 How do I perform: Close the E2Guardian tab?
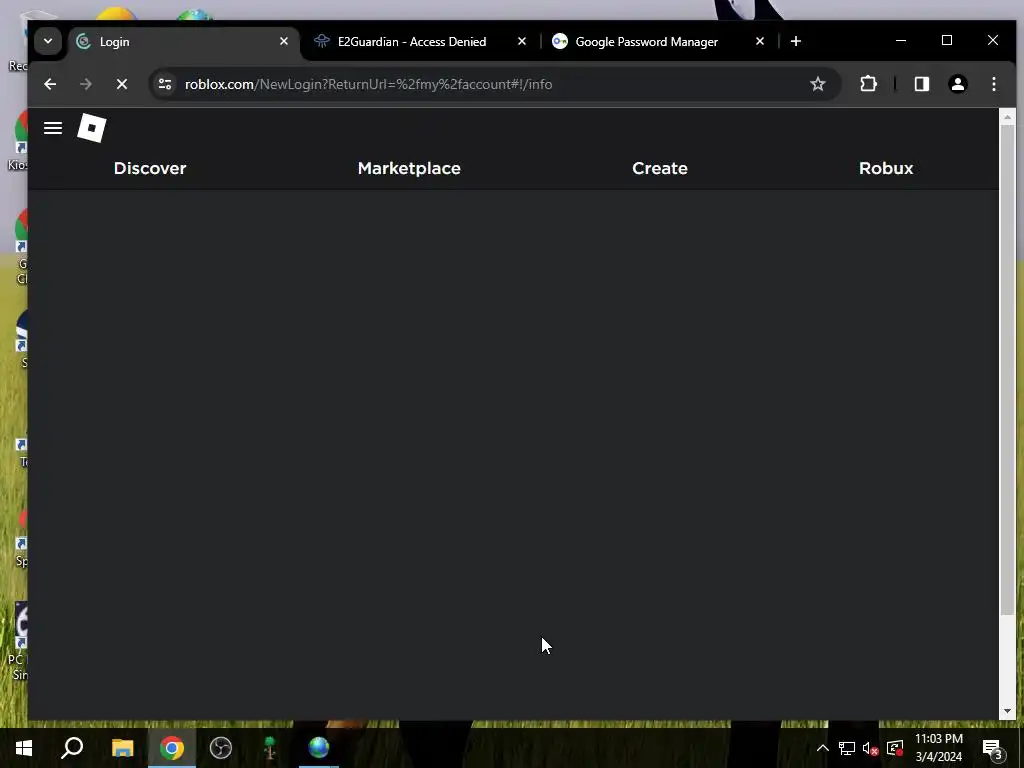[522, 41]
